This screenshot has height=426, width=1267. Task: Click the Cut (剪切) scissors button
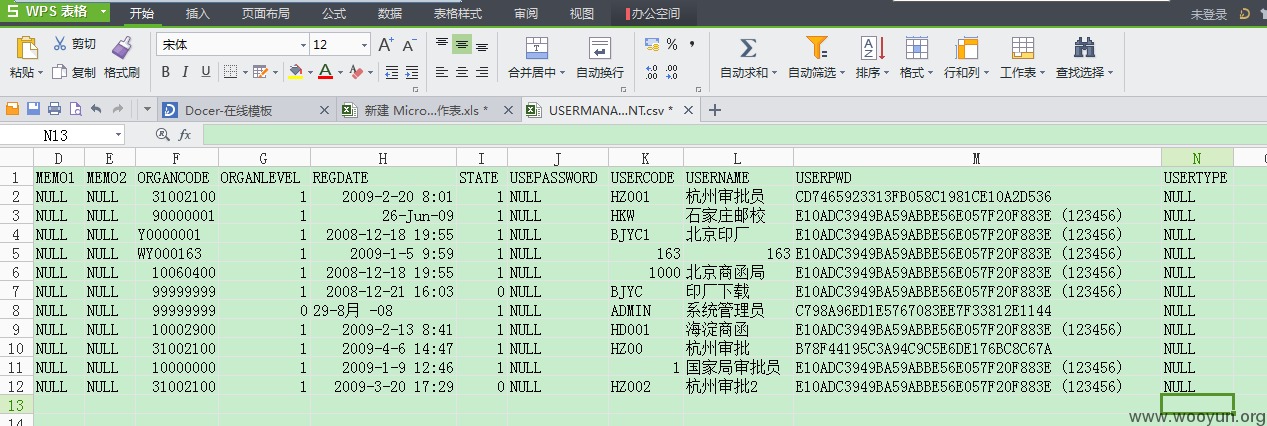[75, 44]
